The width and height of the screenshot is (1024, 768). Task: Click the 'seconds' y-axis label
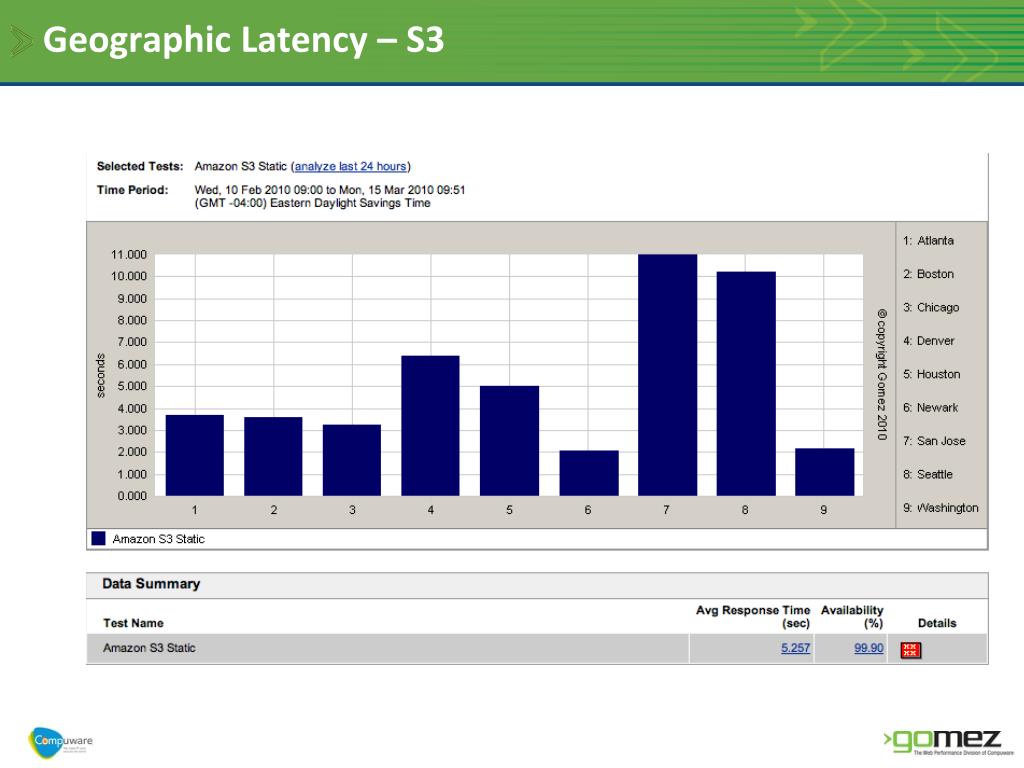(x=101, y=375)
